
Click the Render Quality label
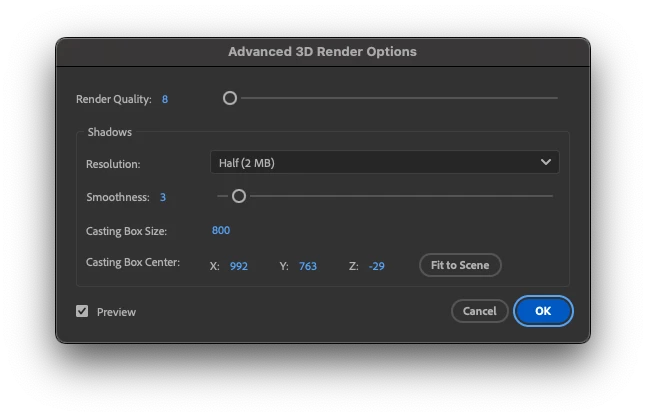[114, 99]
